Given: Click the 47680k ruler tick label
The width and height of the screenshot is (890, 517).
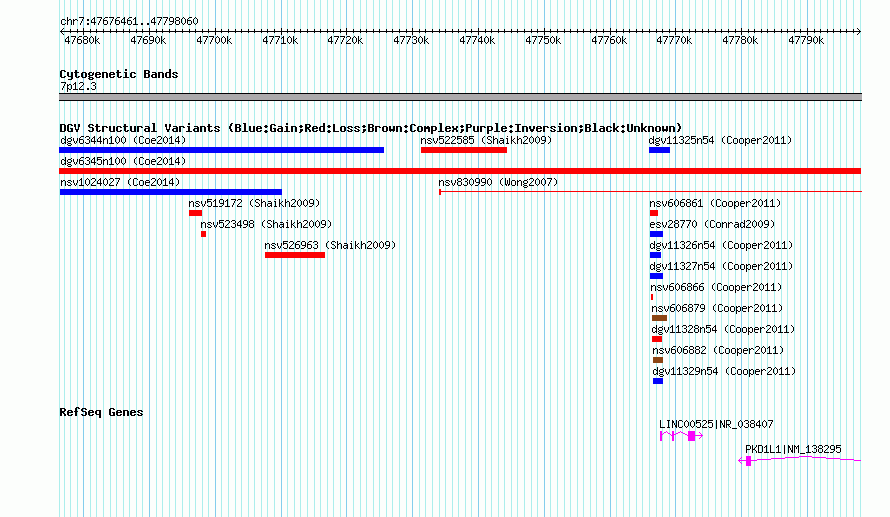Looking at the screenshot, I should [x=82, y=40].
